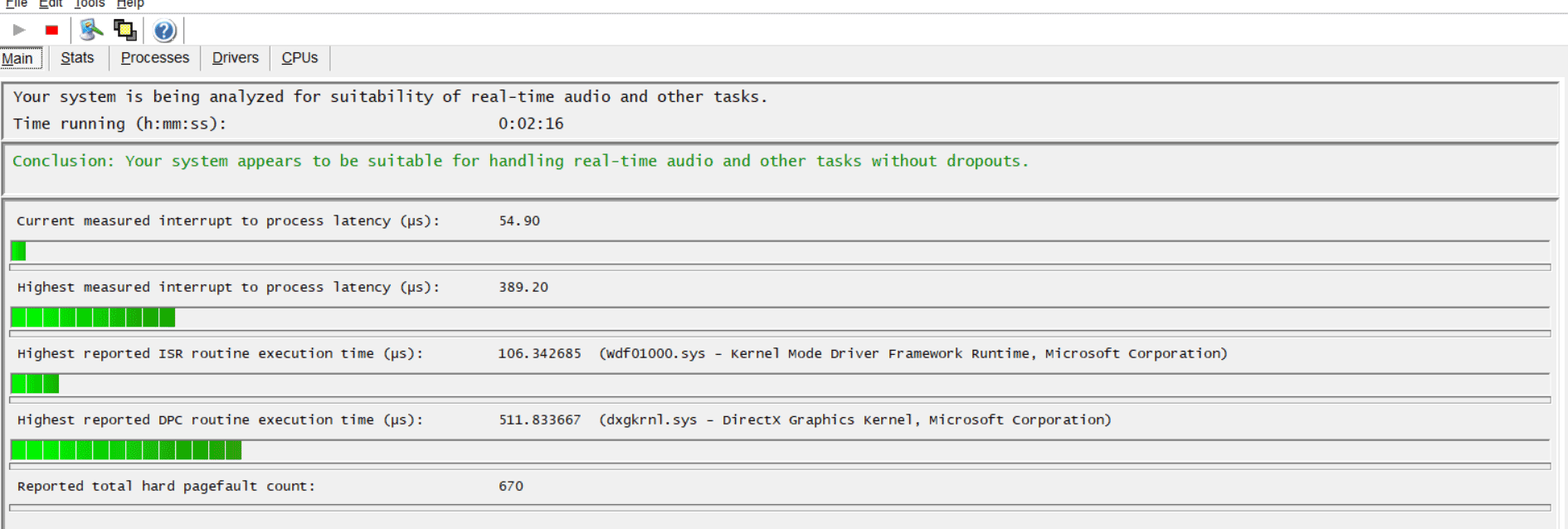
Task: Click the overlapping yellow squares toolbar icon
Action: coord(125,31)
